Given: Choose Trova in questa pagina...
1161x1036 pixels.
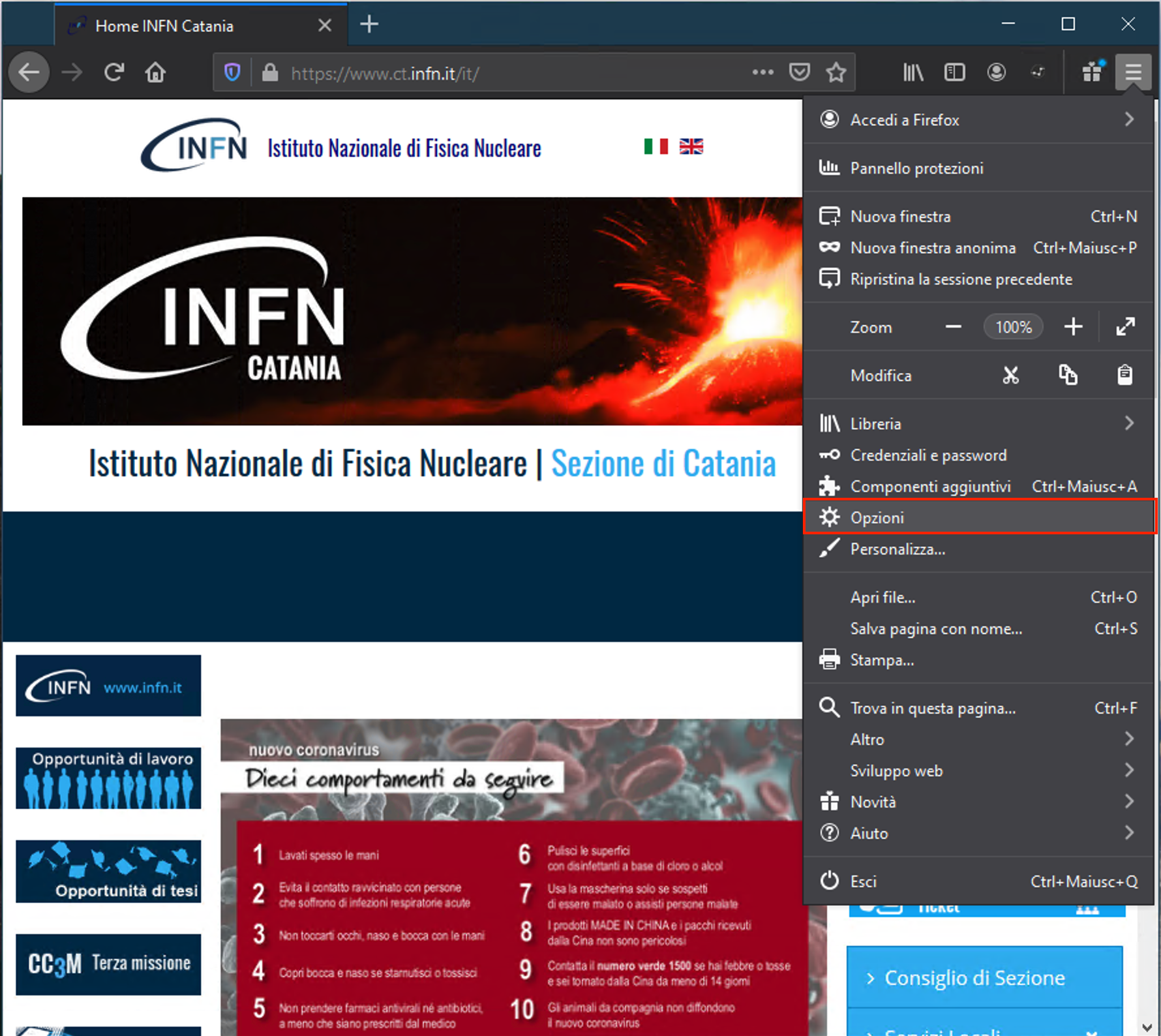Looking at the screenshot, I should [x=978, y=708].
